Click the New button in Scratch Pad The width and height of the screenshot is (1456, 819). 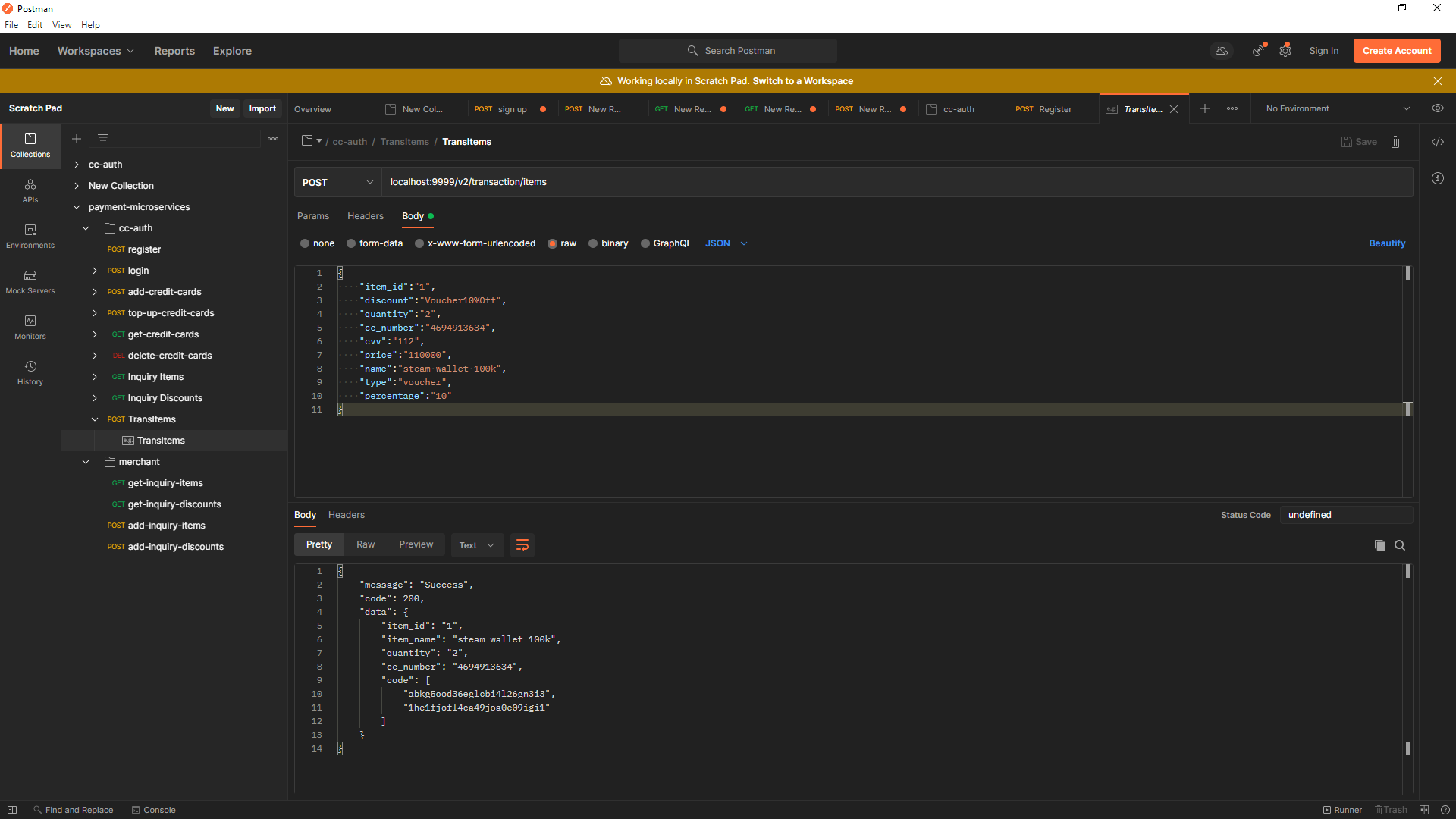[x=224, y=108]
